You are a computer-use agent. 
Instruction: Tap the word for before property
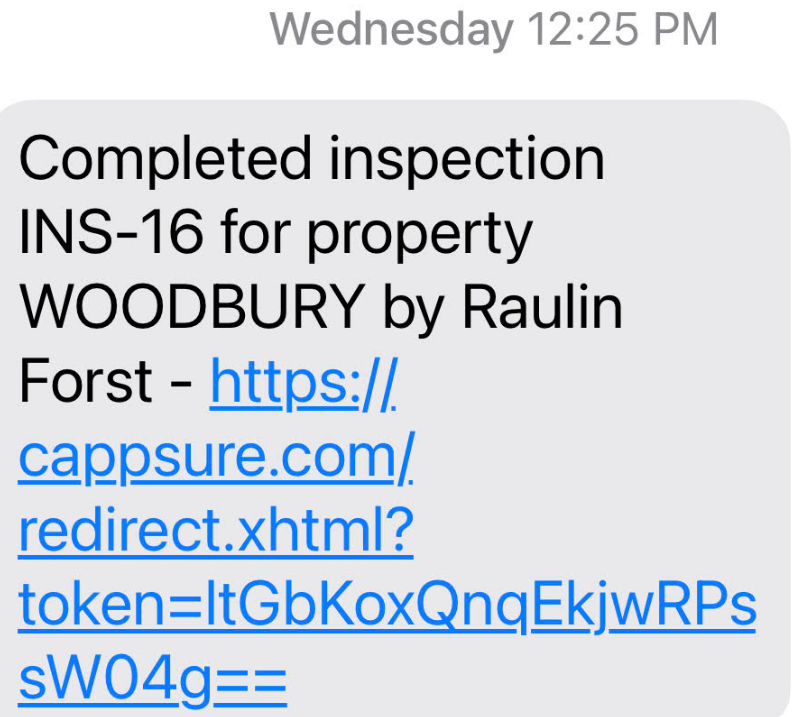pyautogui.click(x=256, y=231)
